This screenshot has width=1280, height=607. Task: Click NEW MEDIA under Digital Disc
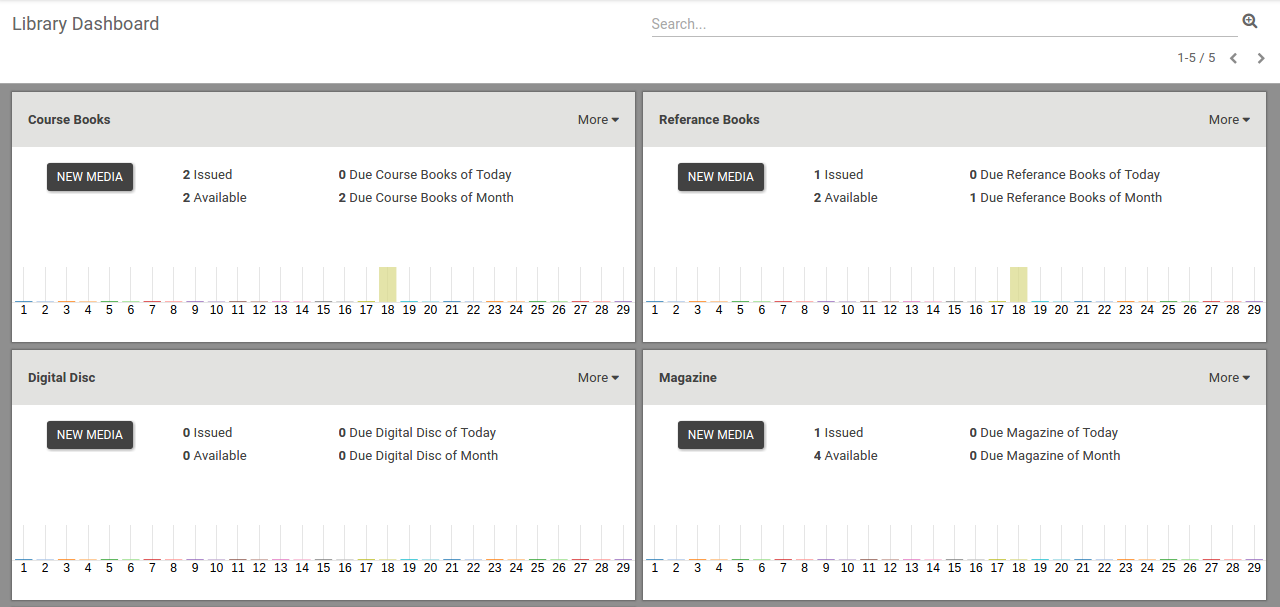(x=90, y=435)
